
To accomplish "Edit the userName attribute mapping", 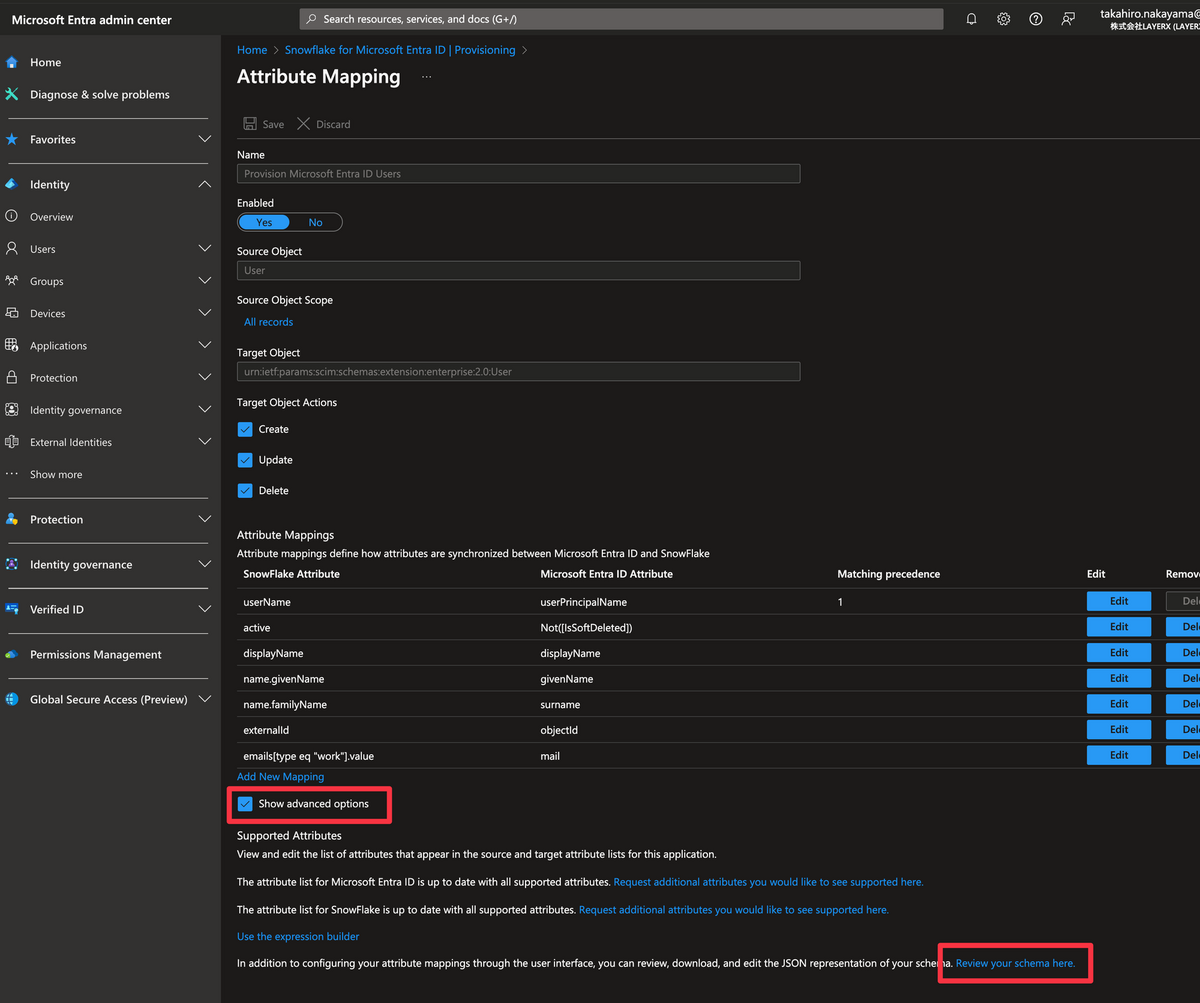I will (1119, 601).
